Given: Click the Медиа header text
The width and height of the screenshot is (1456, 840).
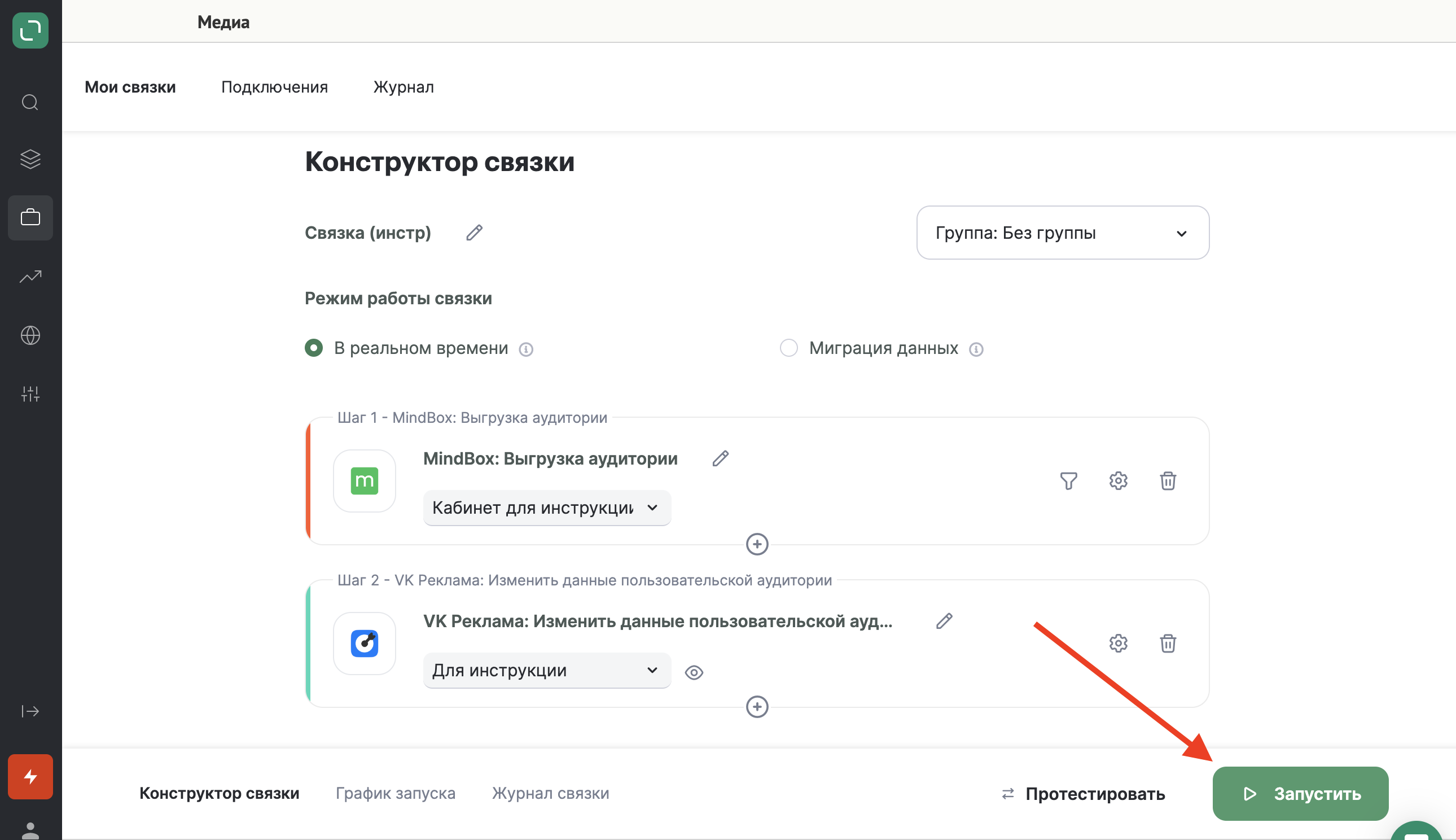Looking at the screenshot, I should [223, 22].
